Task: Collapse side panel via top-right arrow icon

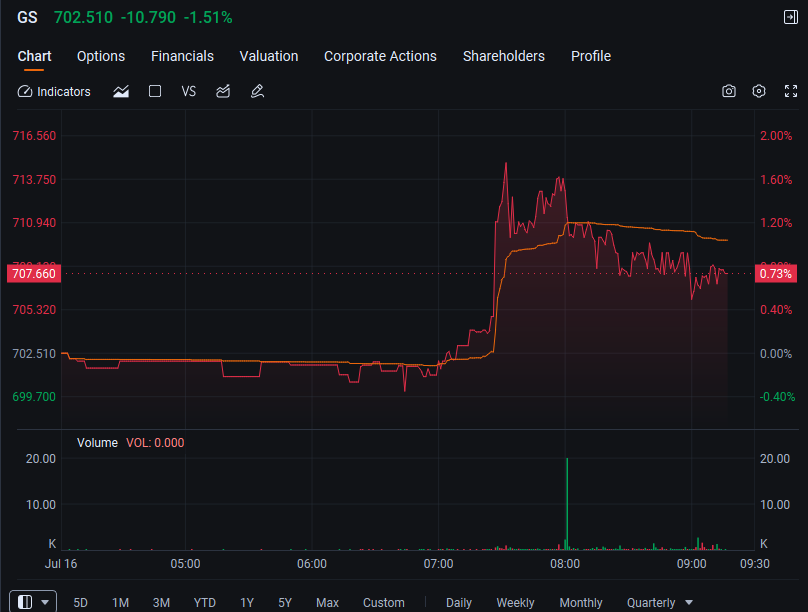Action: pyautogui.click(x=790, y=17)
